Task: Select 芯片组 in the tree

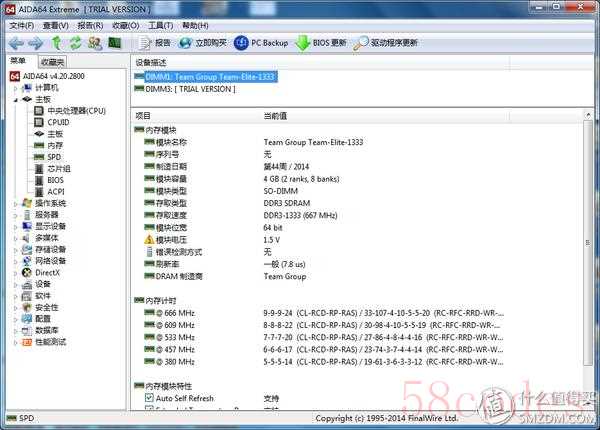Action: (x=52, y=169)
